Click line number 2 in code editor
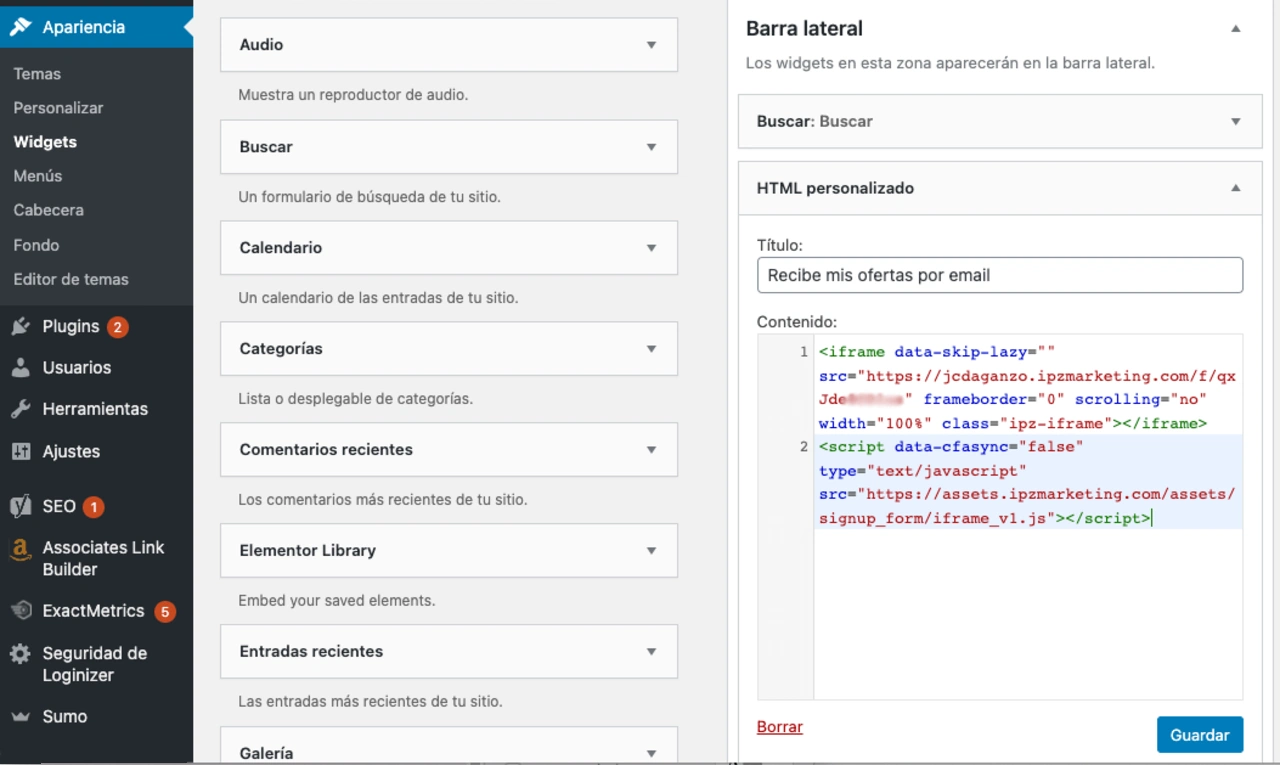This screenshot has width=1280, height=765. tap(803, 447)
